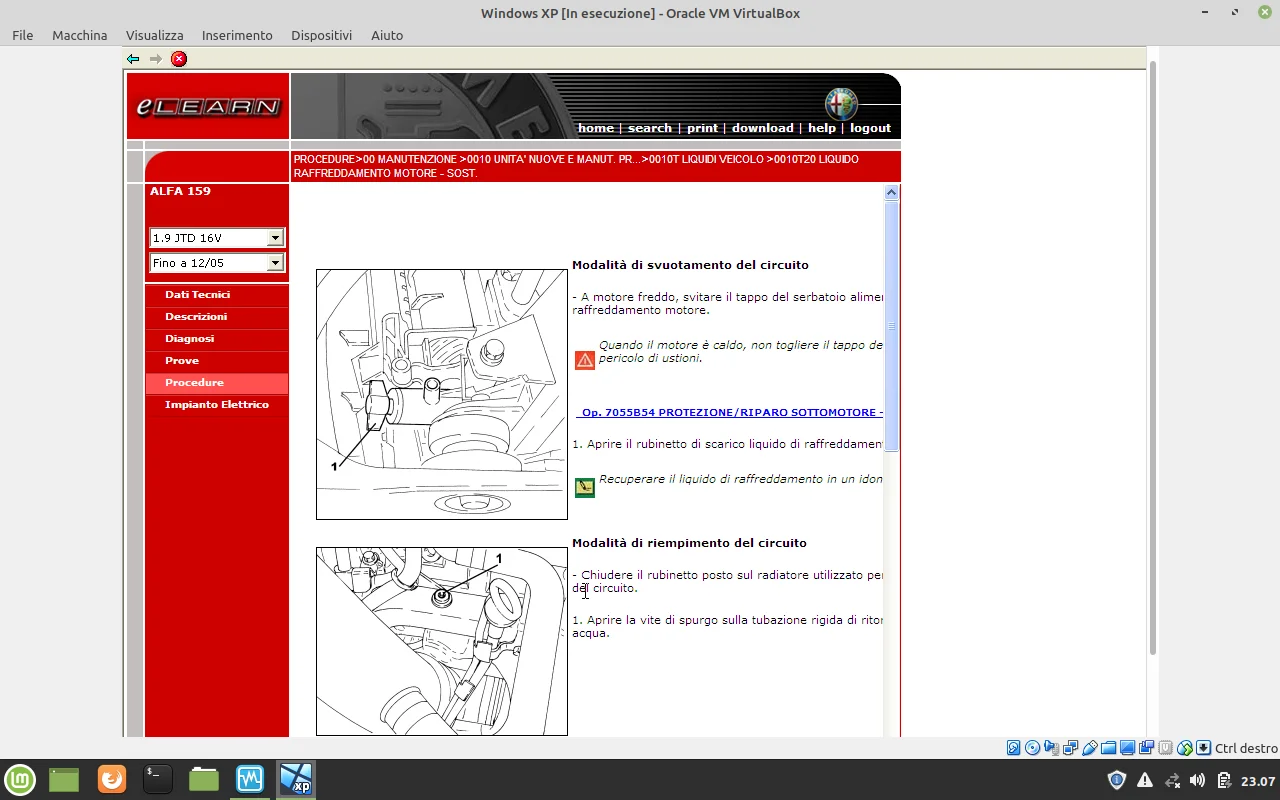The width and height of the screenshot is (1280, 800).
Task: Click the bleed screw diagram image
Action: (442, 641)
